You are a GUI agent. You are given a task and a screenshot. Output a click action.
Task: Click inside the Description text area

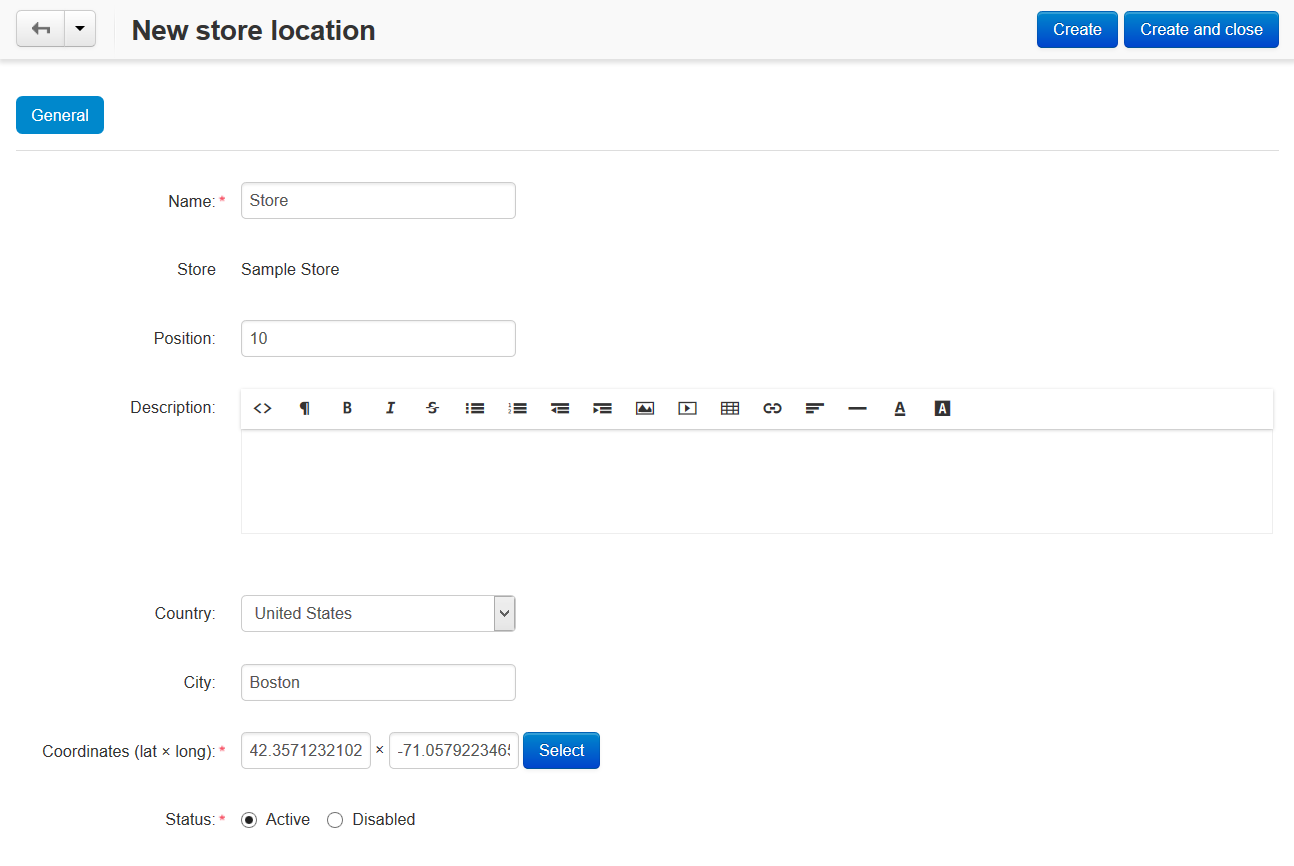tap(757, 482)
